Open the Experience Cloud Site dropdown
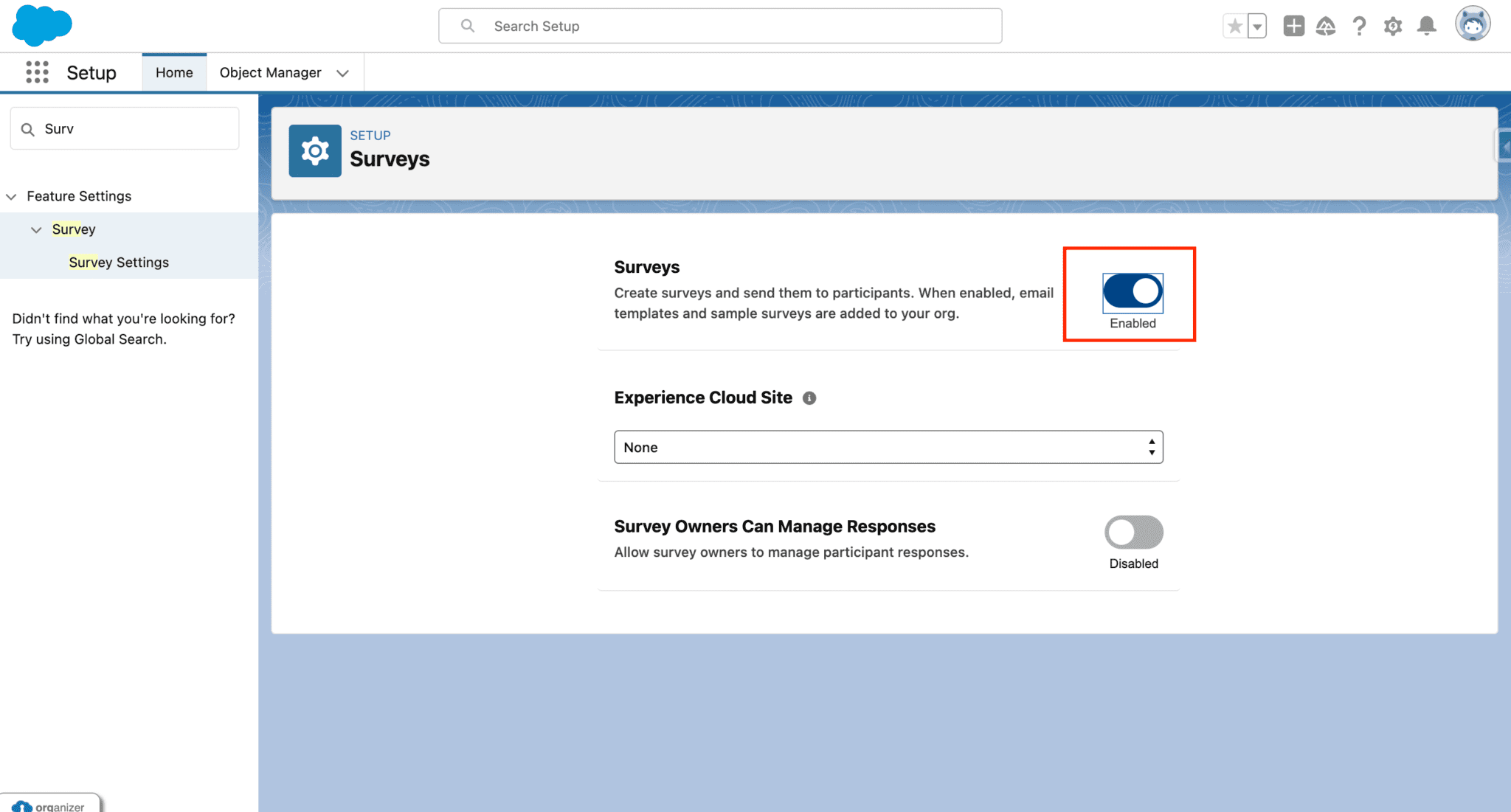This screenshot has width=1511, height=812. (x=888, y=447)
